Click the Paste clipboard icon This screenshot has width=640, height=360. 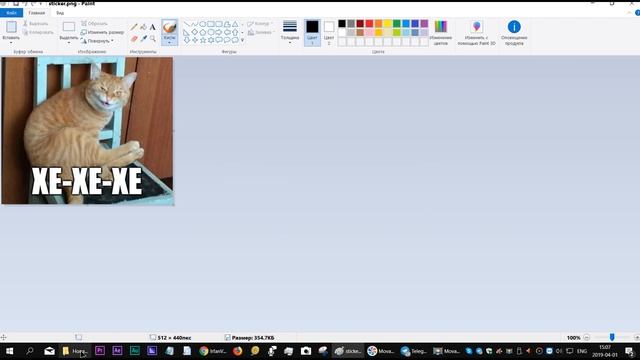[11, 27]
